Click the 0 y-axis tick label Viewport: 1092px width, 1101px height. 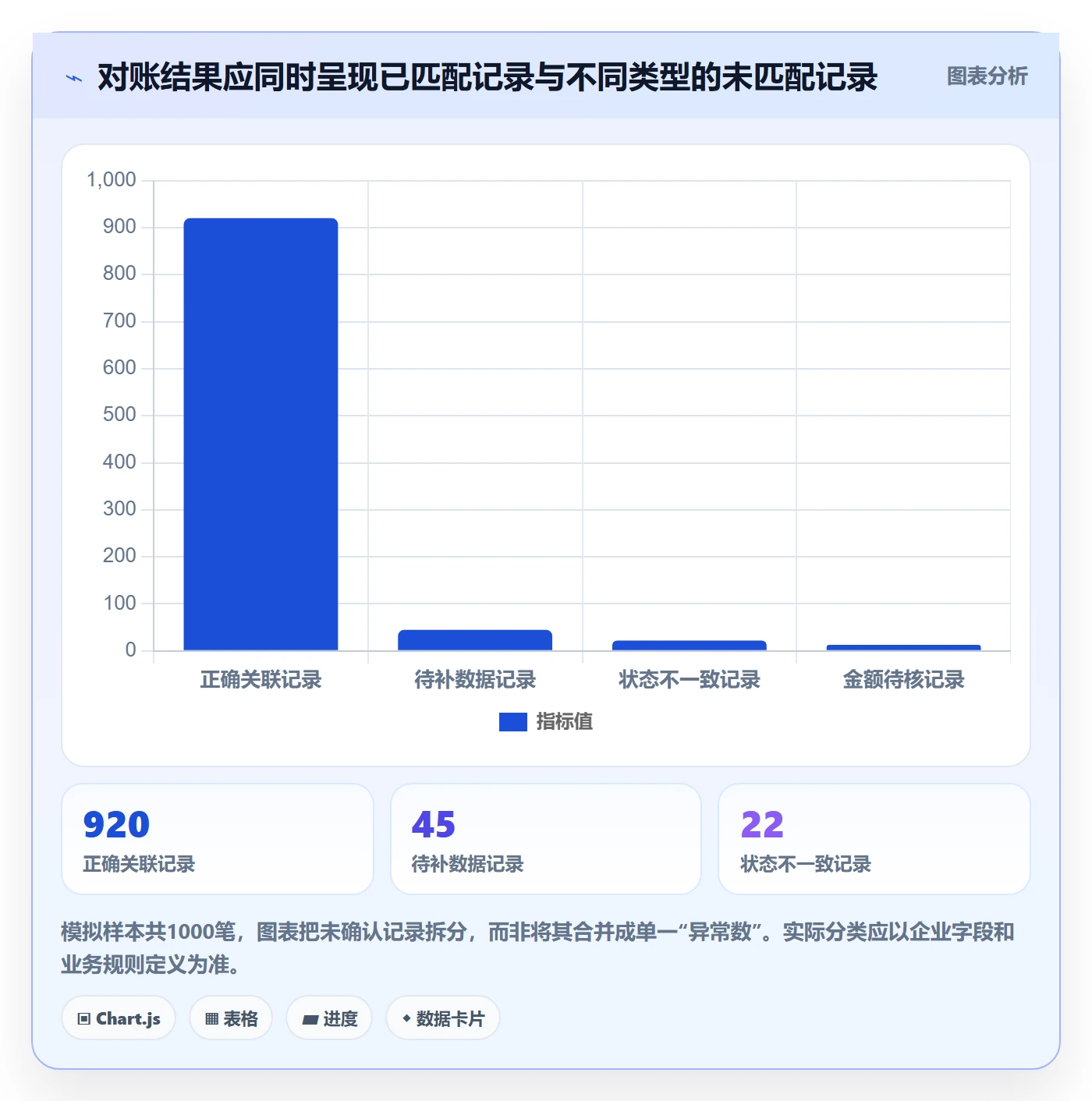pyautogui.click(x=130, y=650)
